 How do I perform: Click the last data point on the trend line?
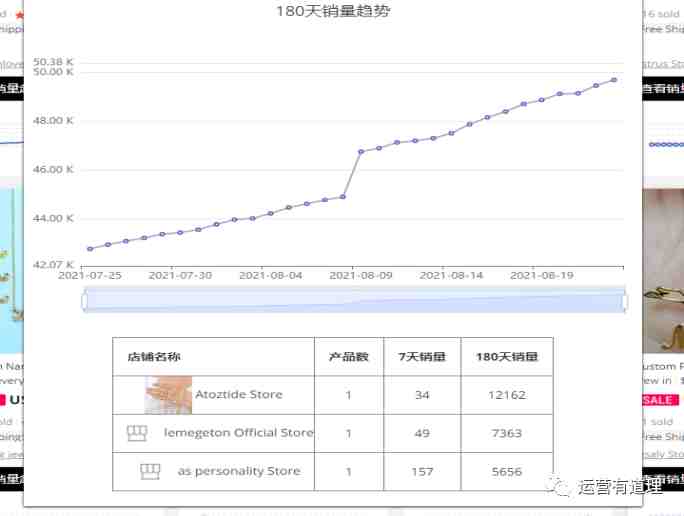[x=614, y=80]
